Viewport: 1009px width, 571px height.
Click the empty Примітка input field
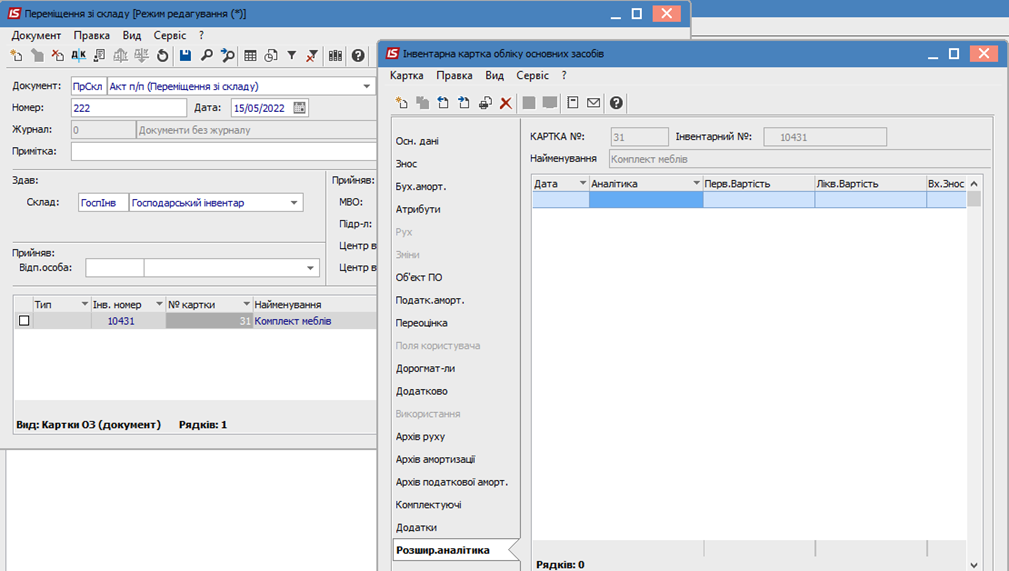[223, 151]
